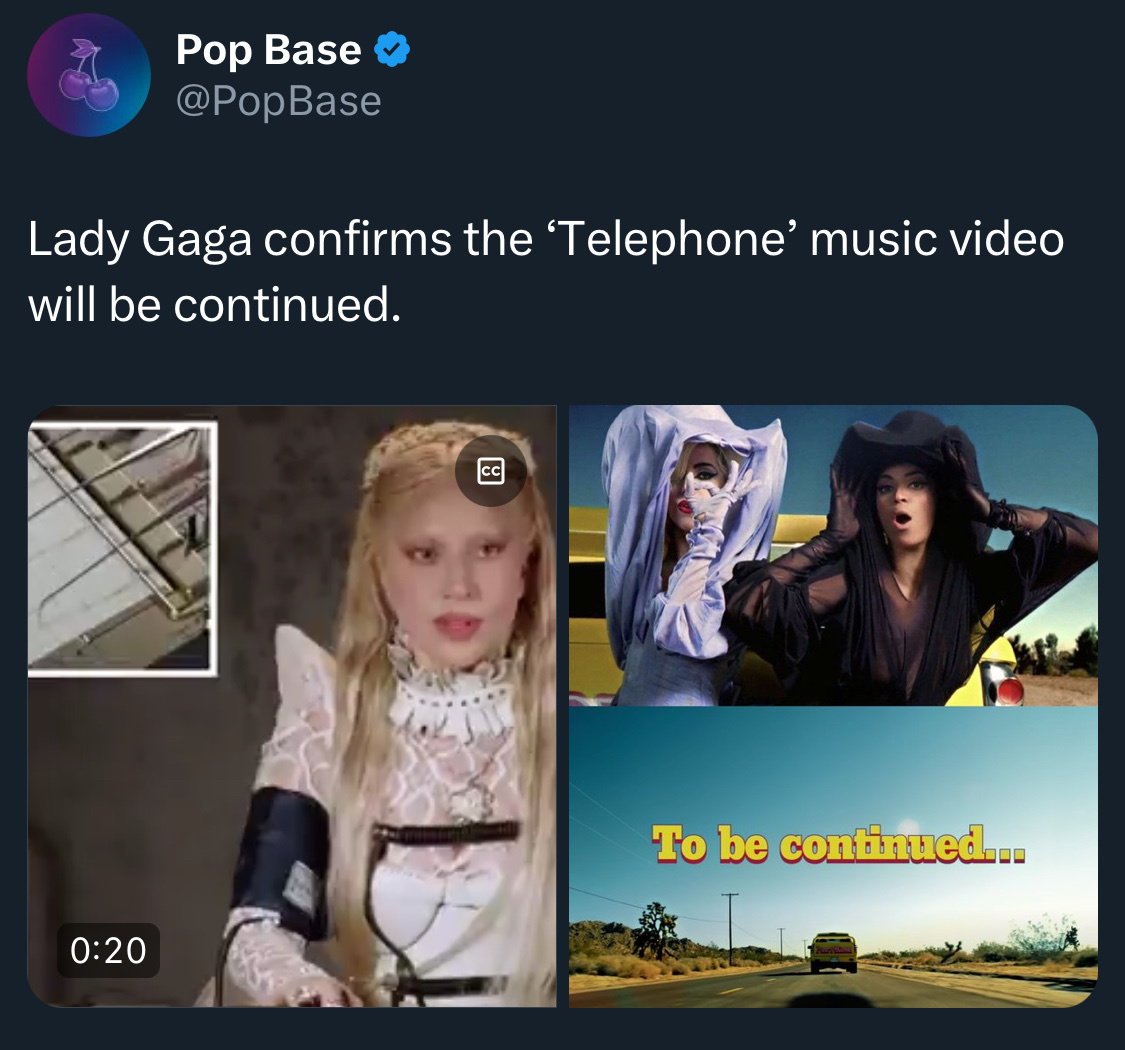
Task: Click the yellow 'To be continued...' caption
Action: coord(838,844)
